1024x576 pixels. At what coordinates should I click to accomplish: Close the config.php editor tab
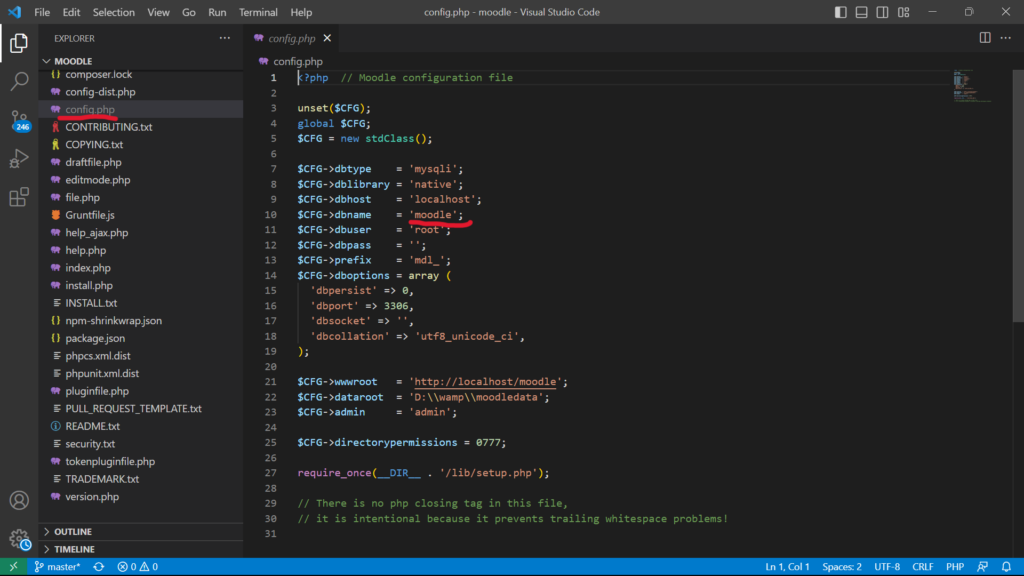point(327,38)
